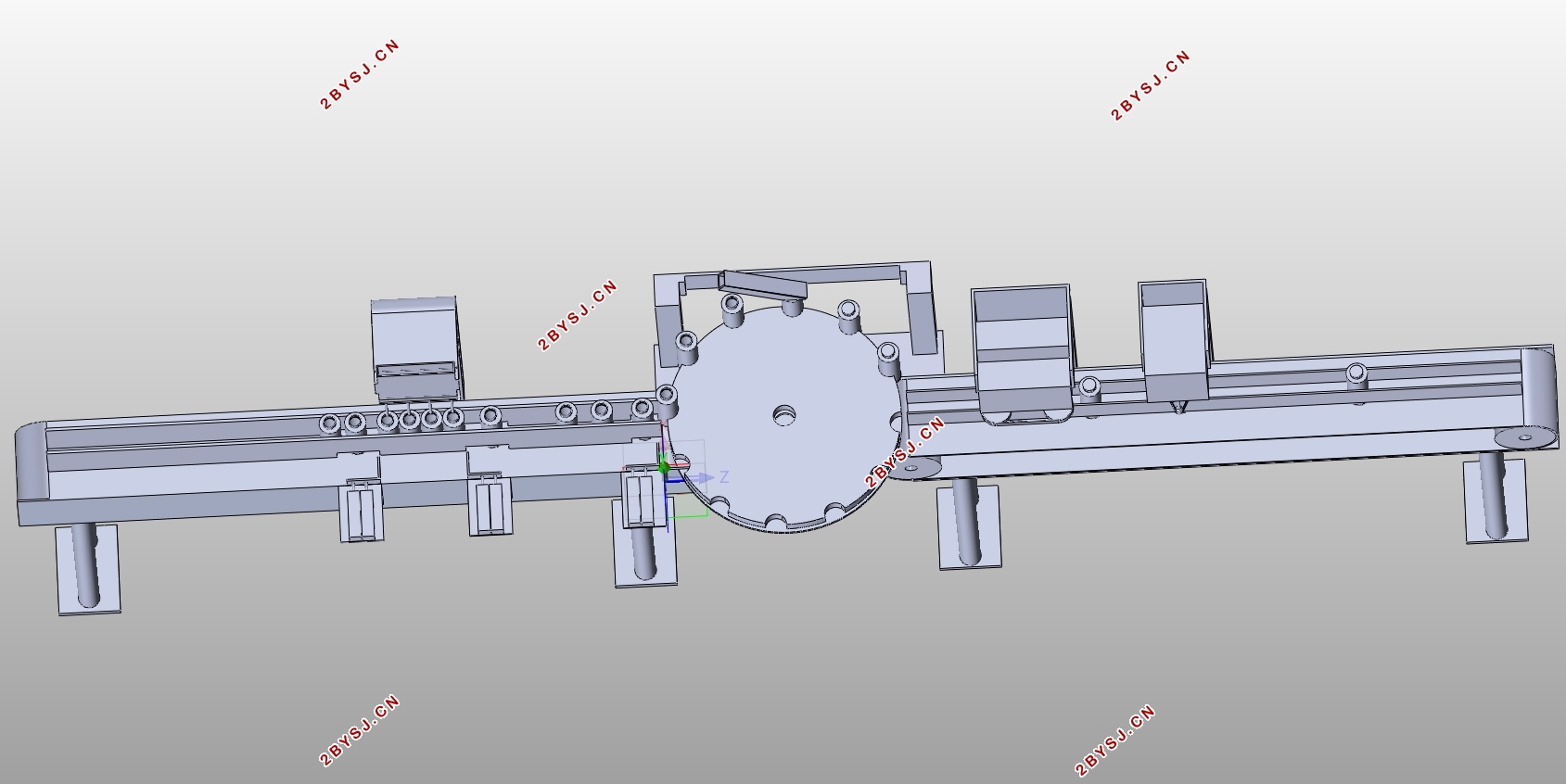The width and height of the screenshot is (1566, 784).
Task: Pick the far-right support leg of the right conveyor
Action: click(1495, 498)
